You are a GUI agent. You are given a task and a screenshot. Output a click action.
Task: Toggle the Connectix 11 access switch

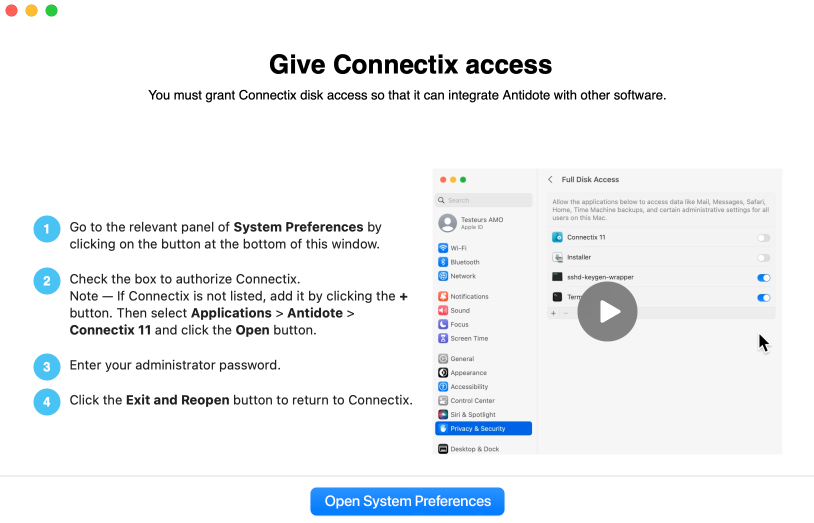pos(763,238)
